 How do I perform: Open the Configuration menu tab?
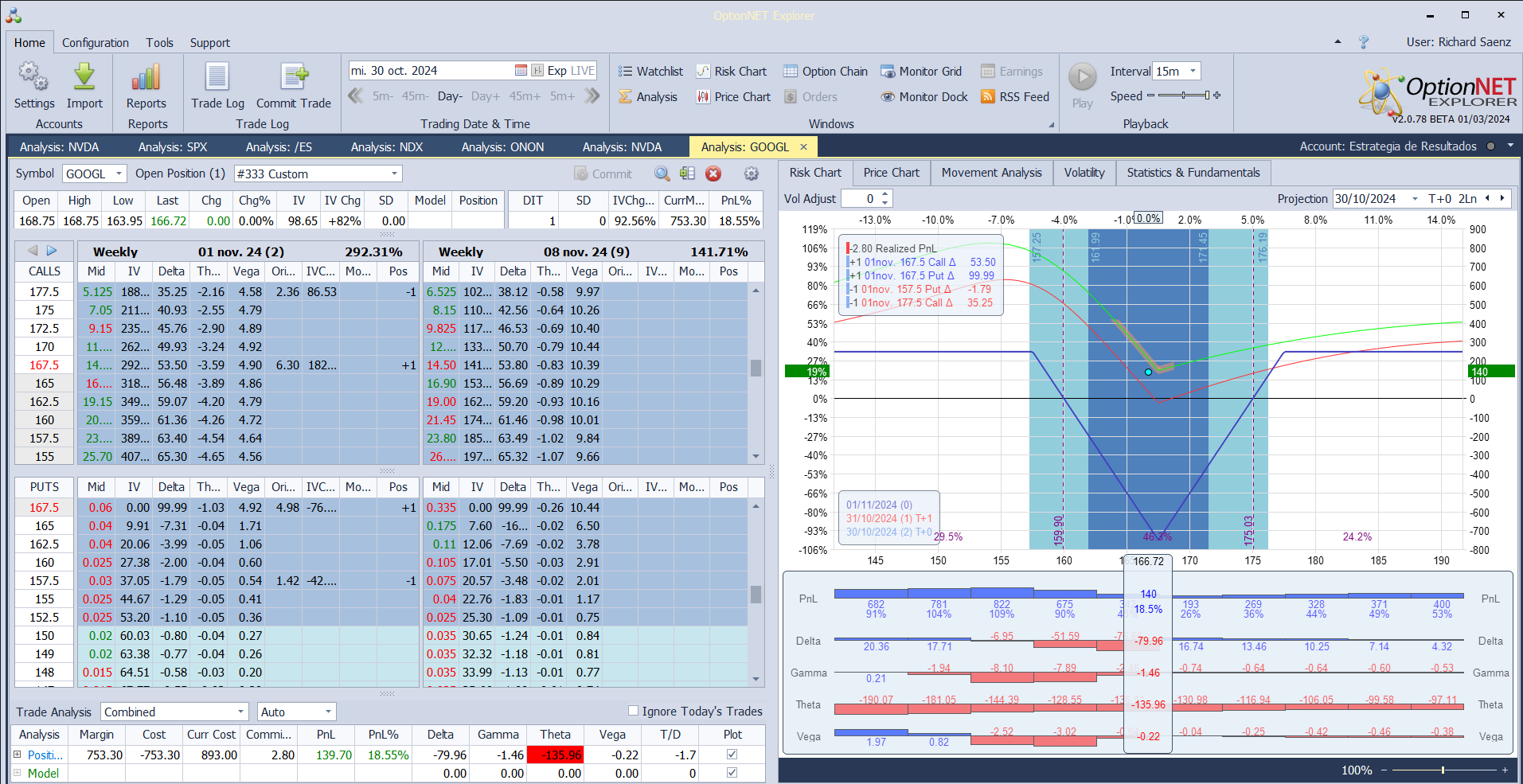click(x=95, y=43)
